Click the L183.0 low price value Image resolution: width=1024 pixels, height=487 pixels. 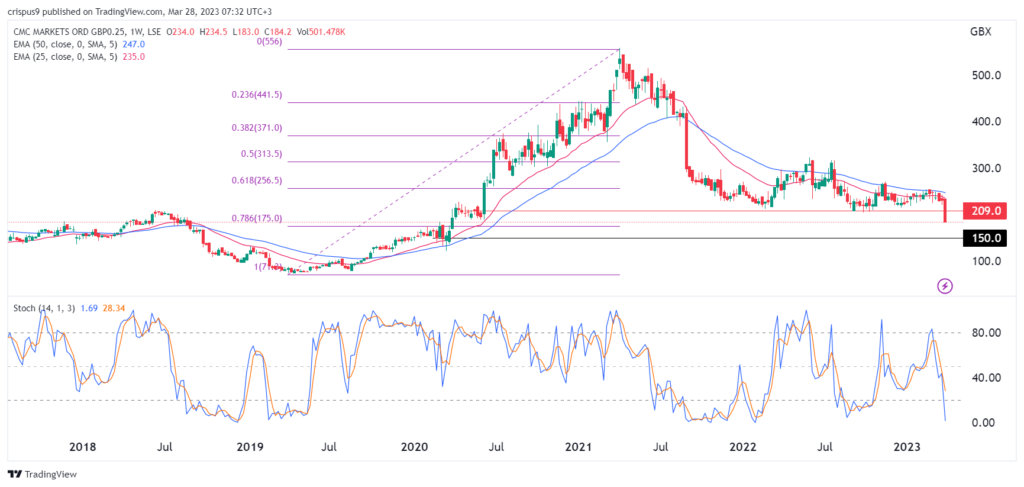(244, 33)
